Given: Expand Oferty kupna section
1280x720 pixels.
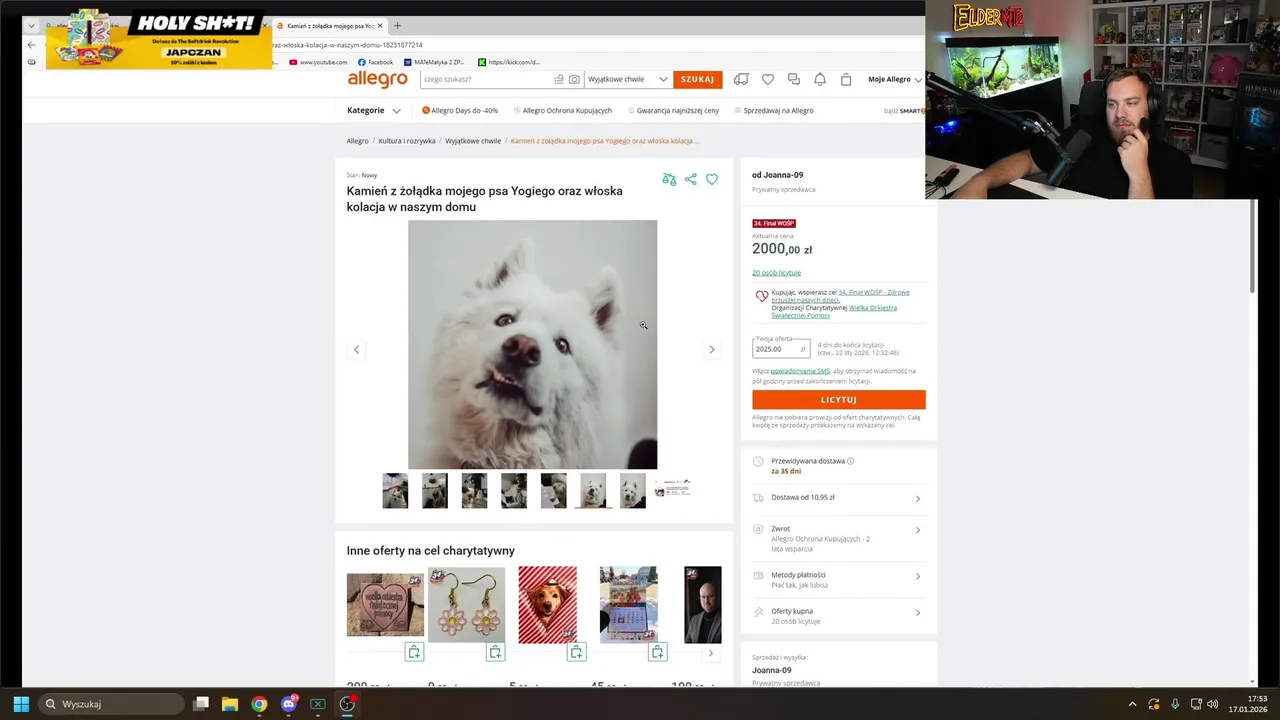Looking at the screenshot, I should click(838, 616).
